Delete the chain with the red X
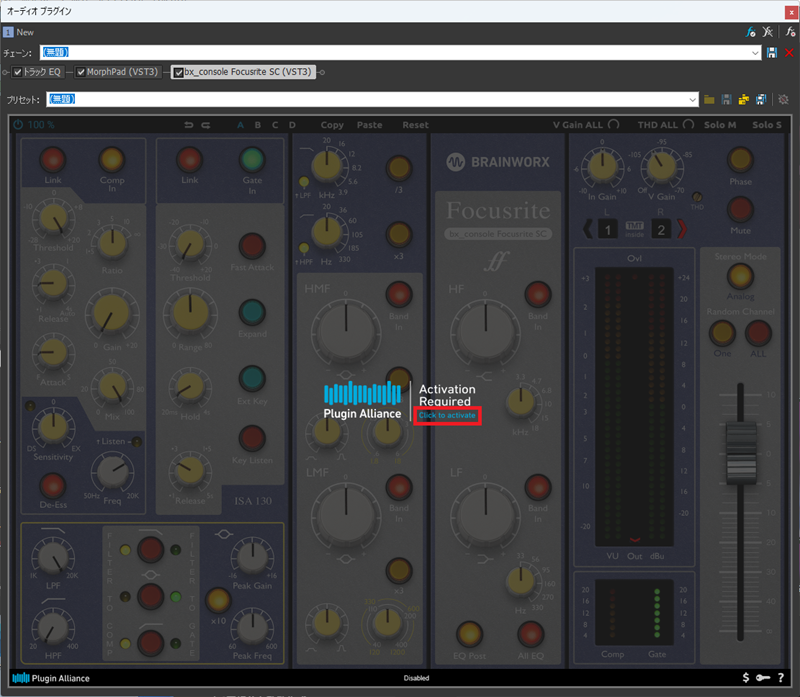 click(x=788, y=52)
